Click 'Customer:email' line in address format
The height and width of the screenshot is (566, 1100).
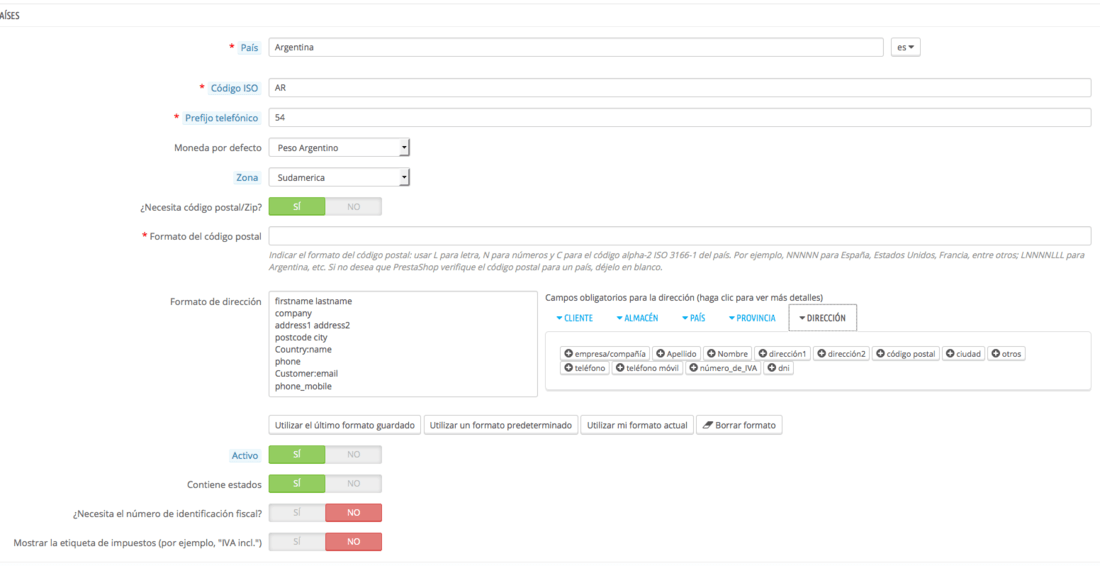click(307, 373)
